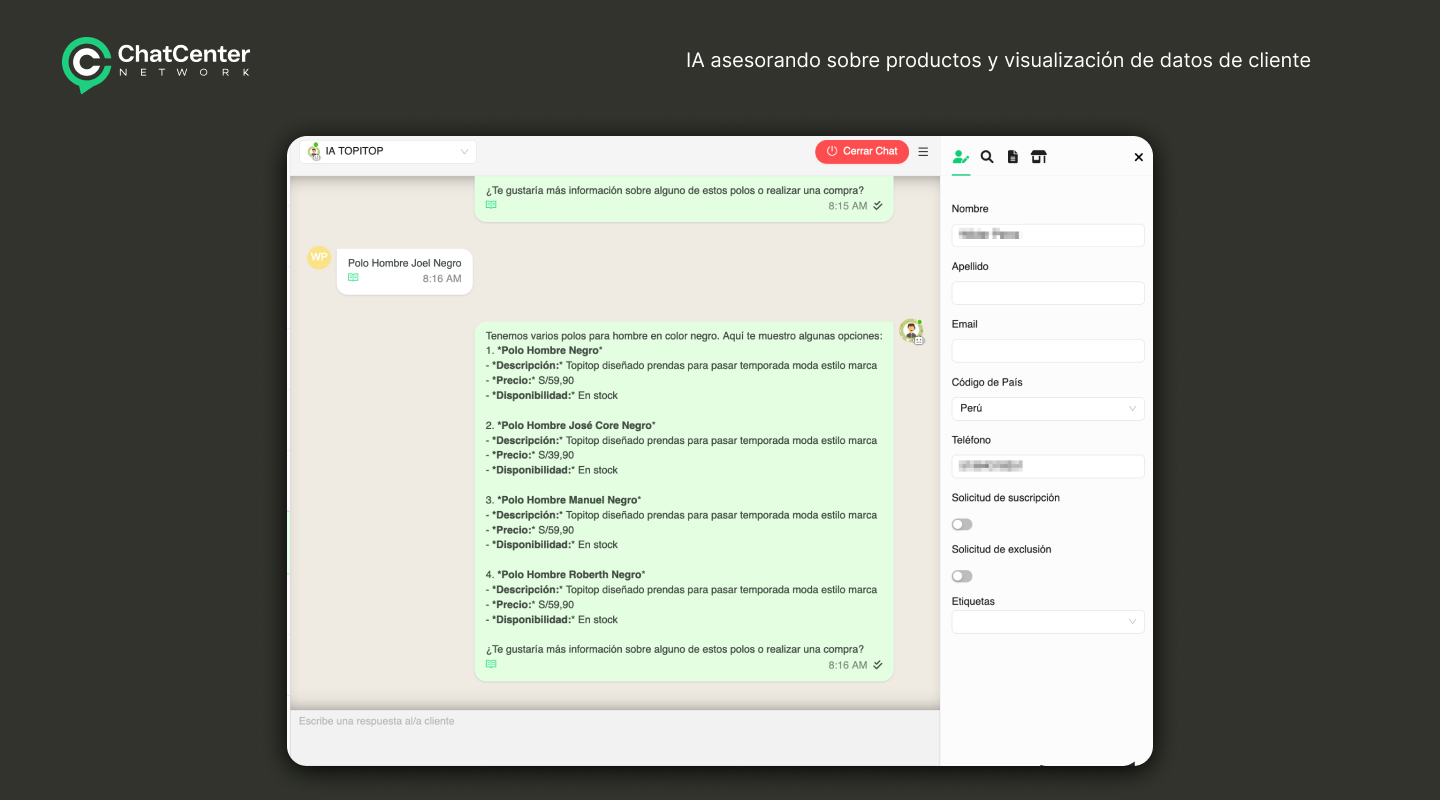This screenshot has height=800, width=1440.
Task: Click the Polo Hombre Joel Negro message
Action: [404, 271]
